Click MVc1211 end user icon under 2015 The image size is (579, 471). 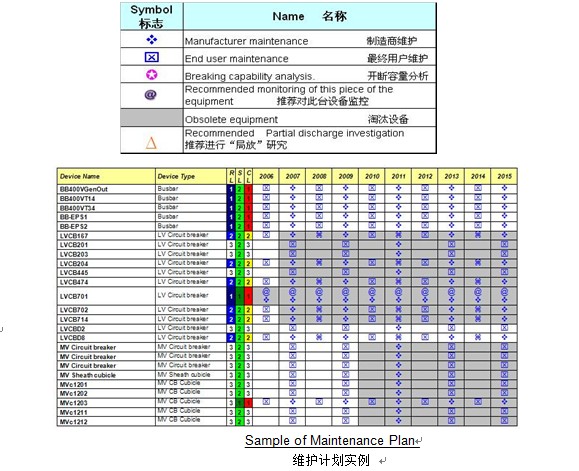(x=504, y=411)
